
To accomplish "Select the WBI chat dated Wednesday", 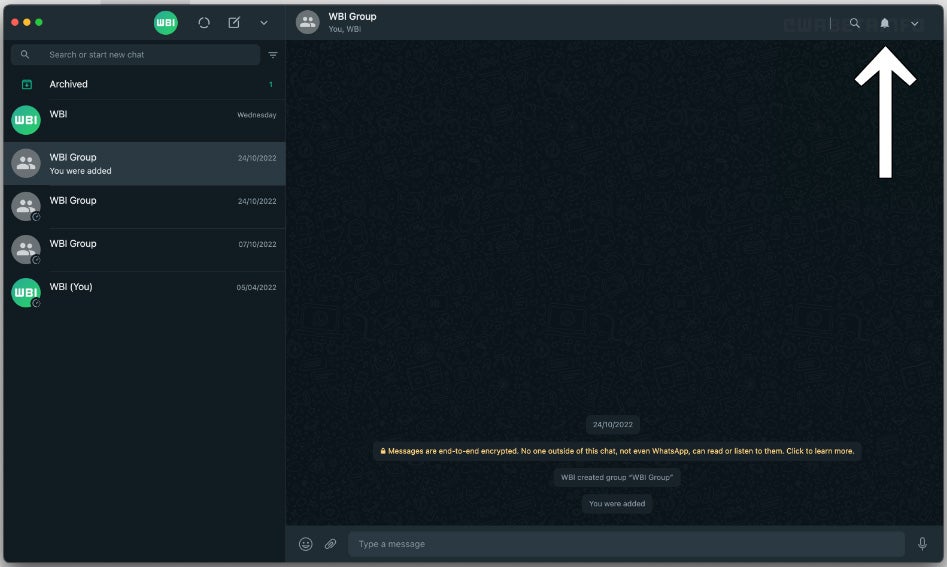I will [144, 120].
